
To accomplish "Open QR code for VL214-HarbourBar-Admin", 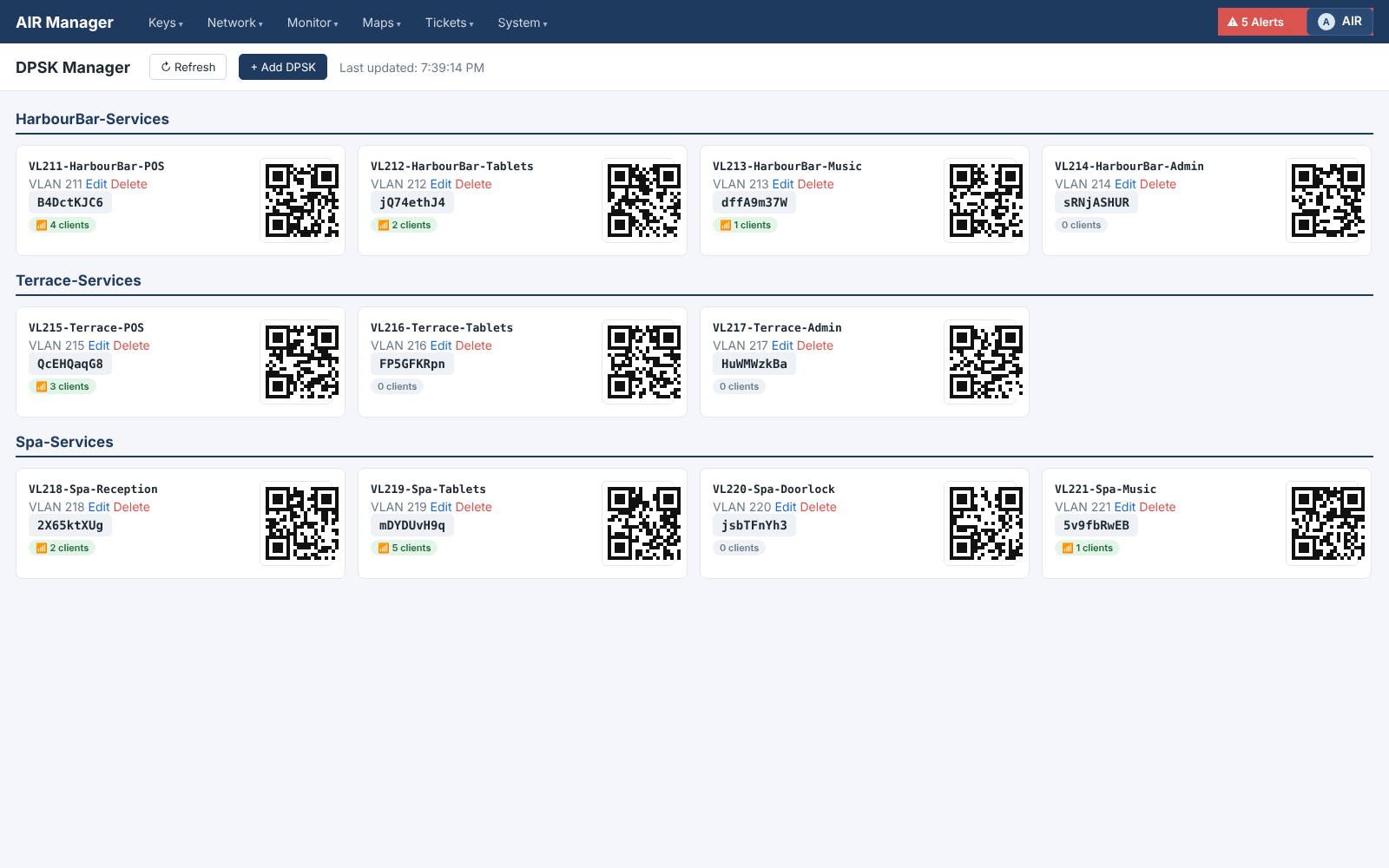I will pyautogui.click(x=1328, y=201).
